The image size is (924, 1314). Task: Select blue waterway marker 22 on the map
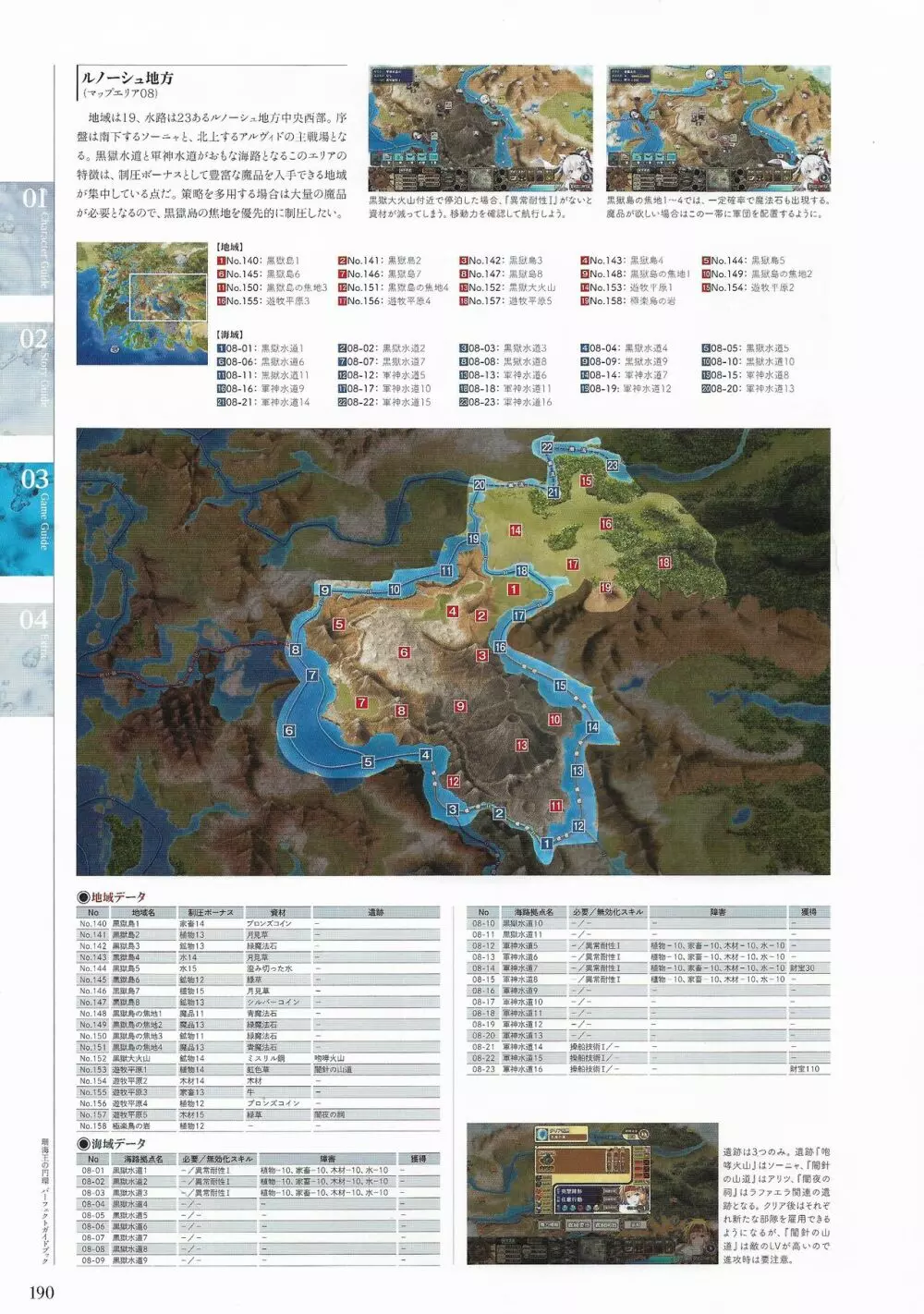(547, 447)
